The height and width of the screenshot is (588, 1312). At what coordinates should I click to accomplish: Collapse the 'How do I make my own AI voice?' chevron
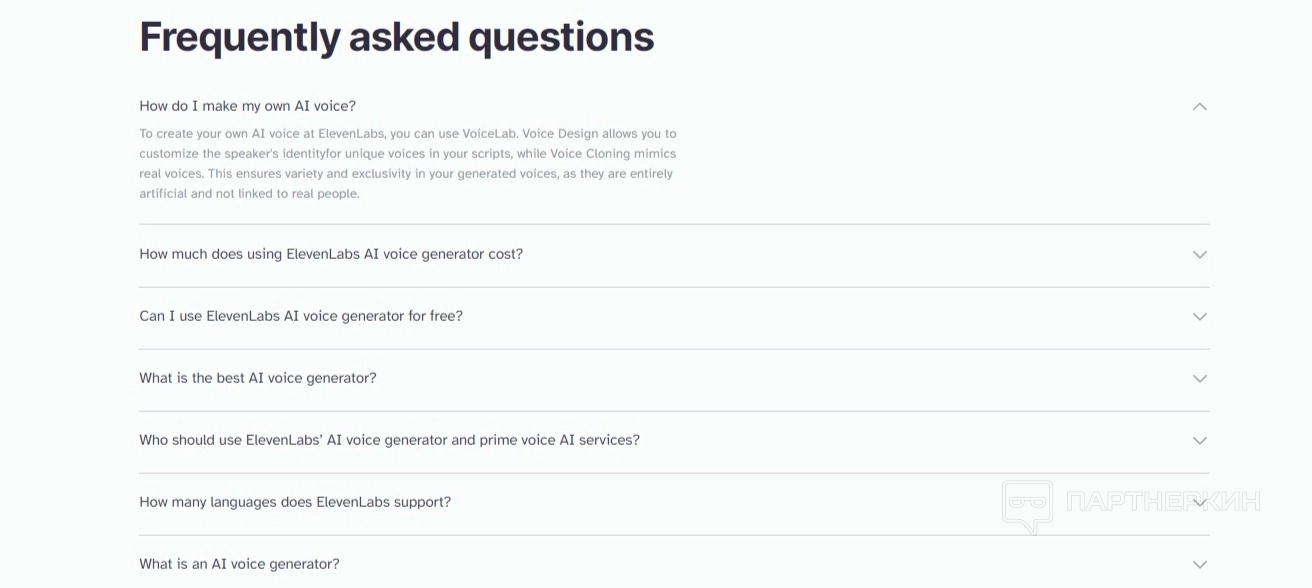click(x=1199, y=106)
